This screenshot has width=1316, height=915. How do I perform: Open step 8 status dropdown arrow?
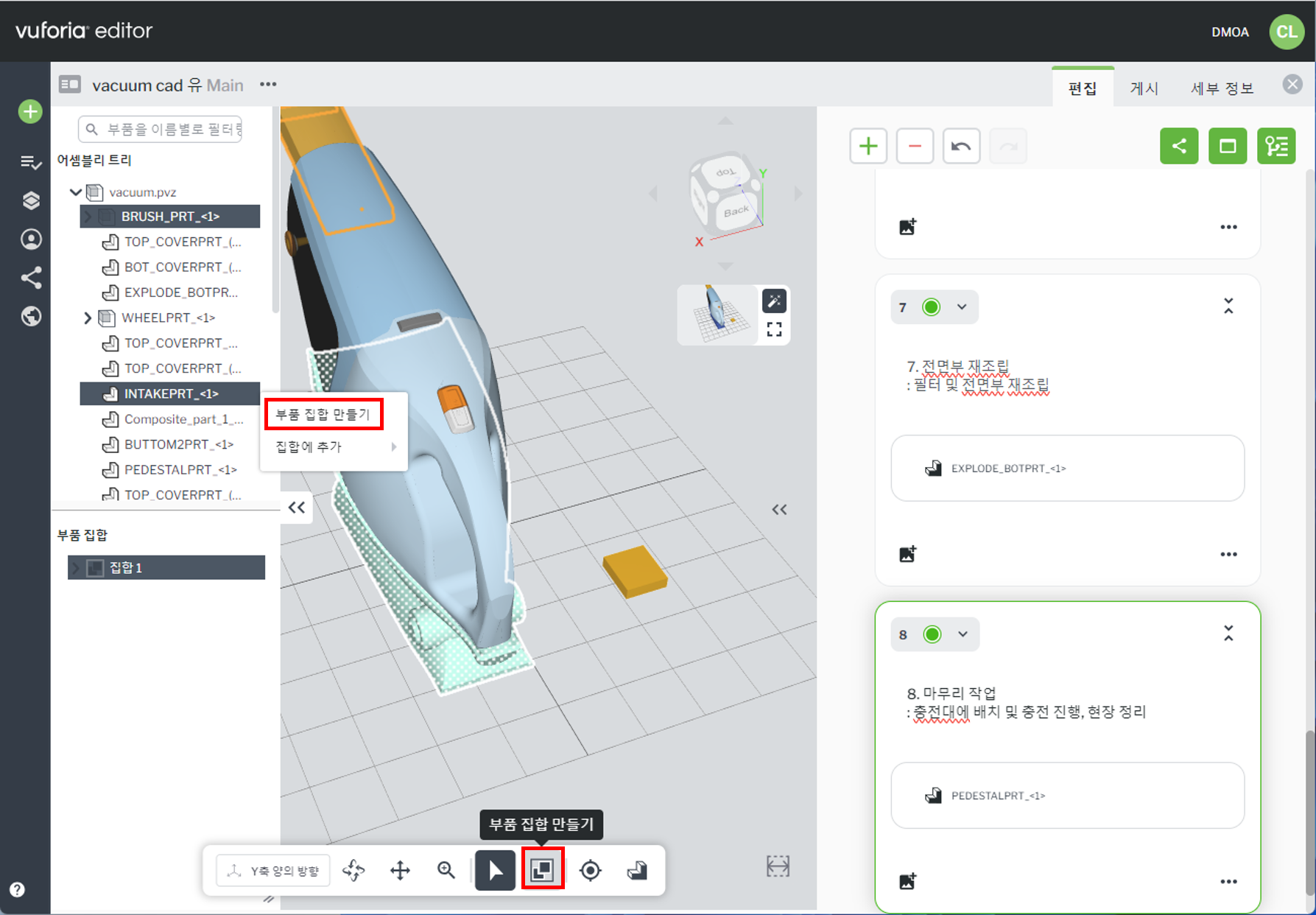coord(963,634)
